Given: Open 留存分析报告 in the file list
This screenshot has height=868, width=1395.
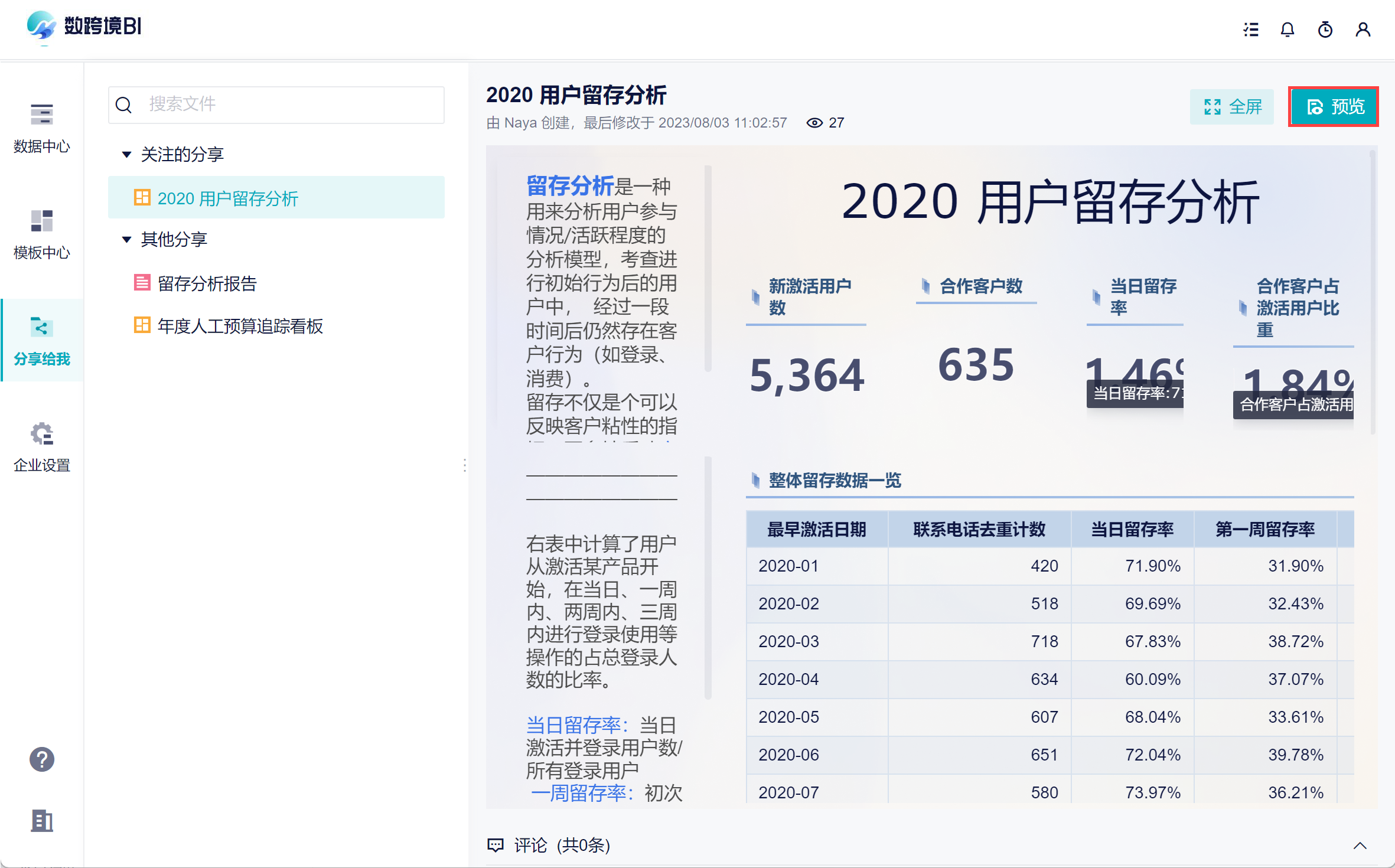Looking at the screenshot, I should pyautogui.click(x=207, y=283).
